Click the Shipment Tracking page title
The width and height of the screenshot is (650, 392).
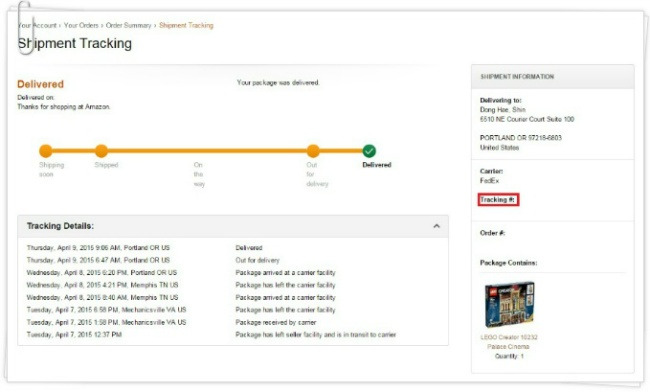point(75,44)
